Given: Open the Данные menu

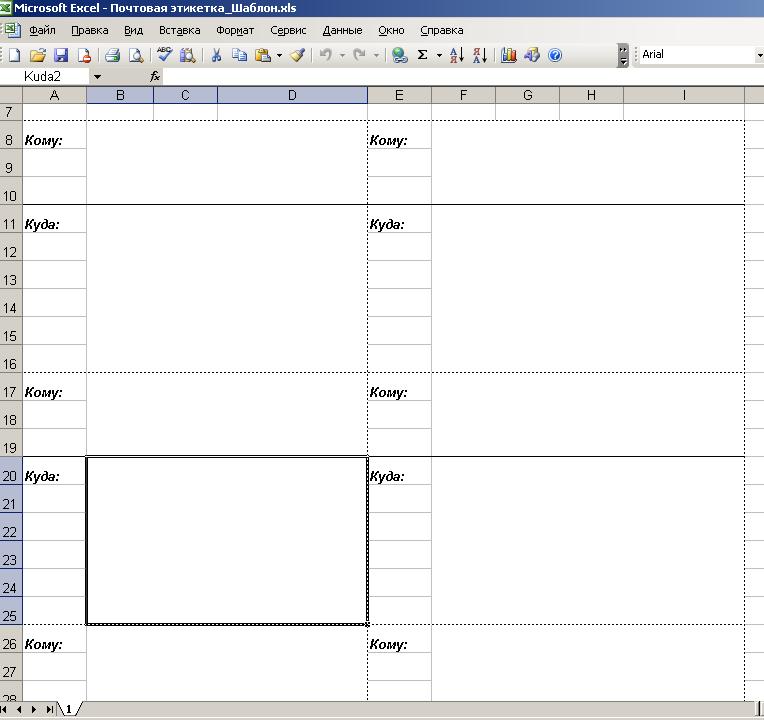Looking at the screenshot, I should point(342,30).
